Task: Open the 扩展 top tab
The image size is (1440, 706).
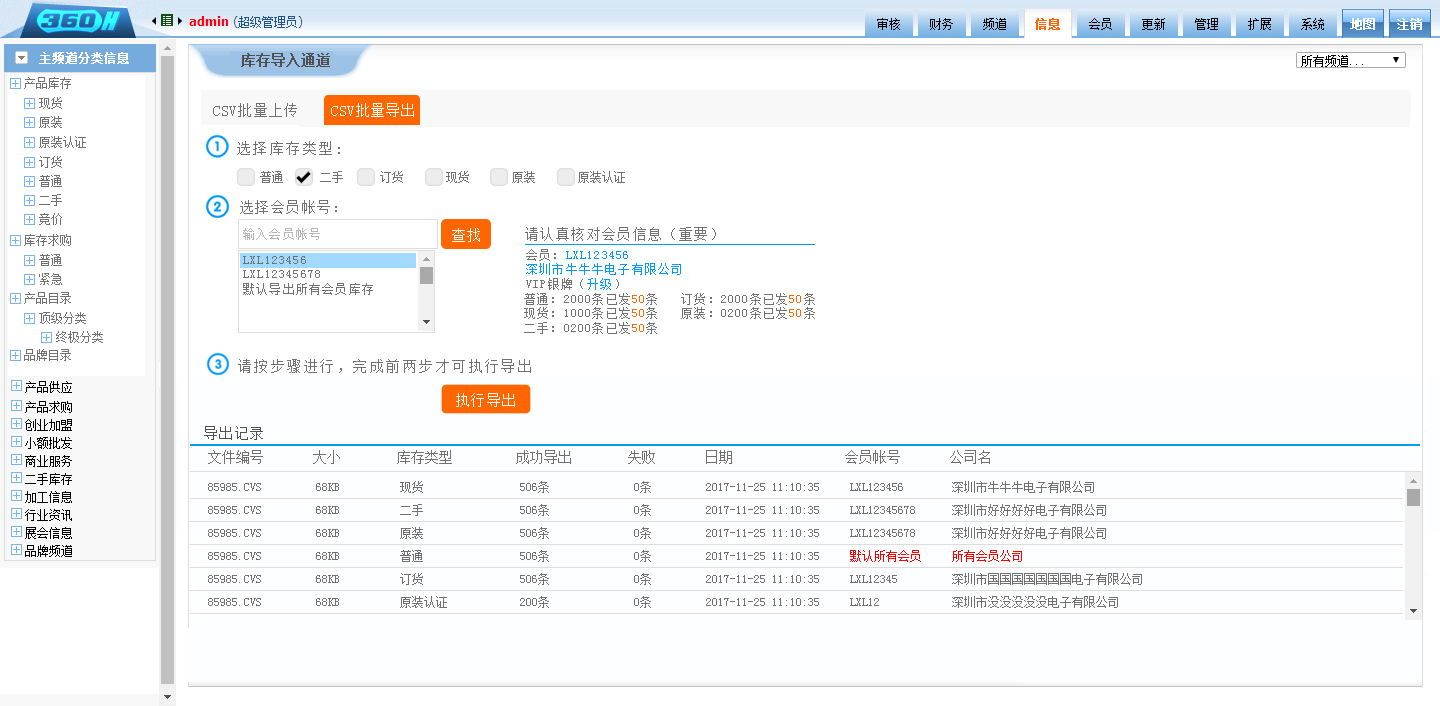Action: [x=1259, y=24]
